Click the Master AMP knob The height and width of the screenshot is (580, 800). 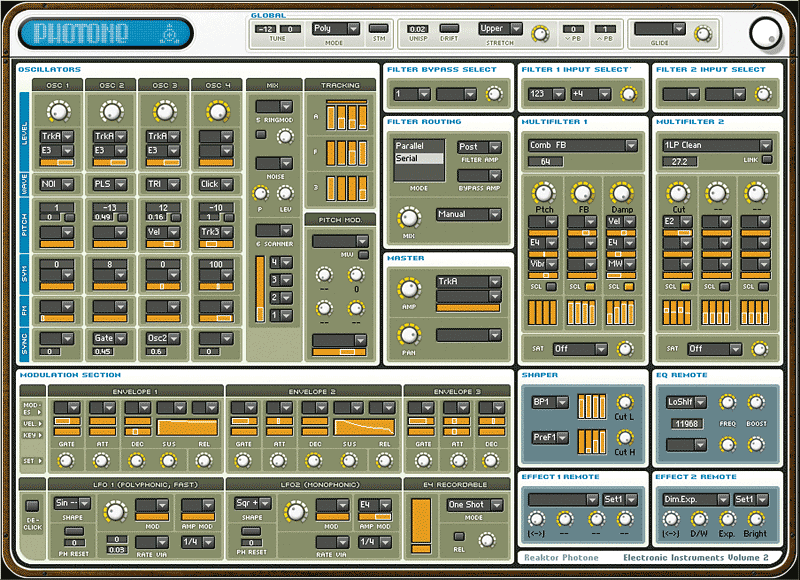[407, 289]
